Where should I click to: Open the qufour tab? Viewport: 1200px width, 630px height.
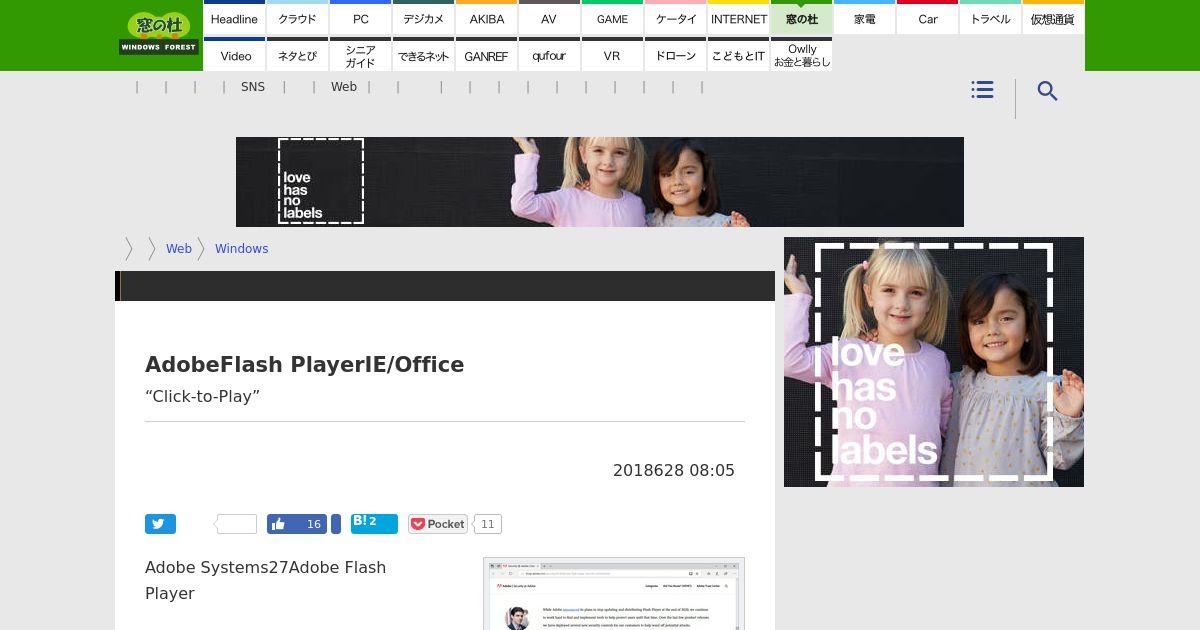[x=549, y=56]
